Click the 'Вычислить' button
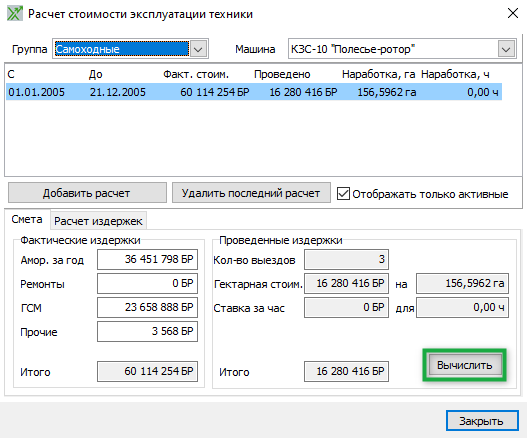Viewport: 527px width, 438px height. (464, 365)
